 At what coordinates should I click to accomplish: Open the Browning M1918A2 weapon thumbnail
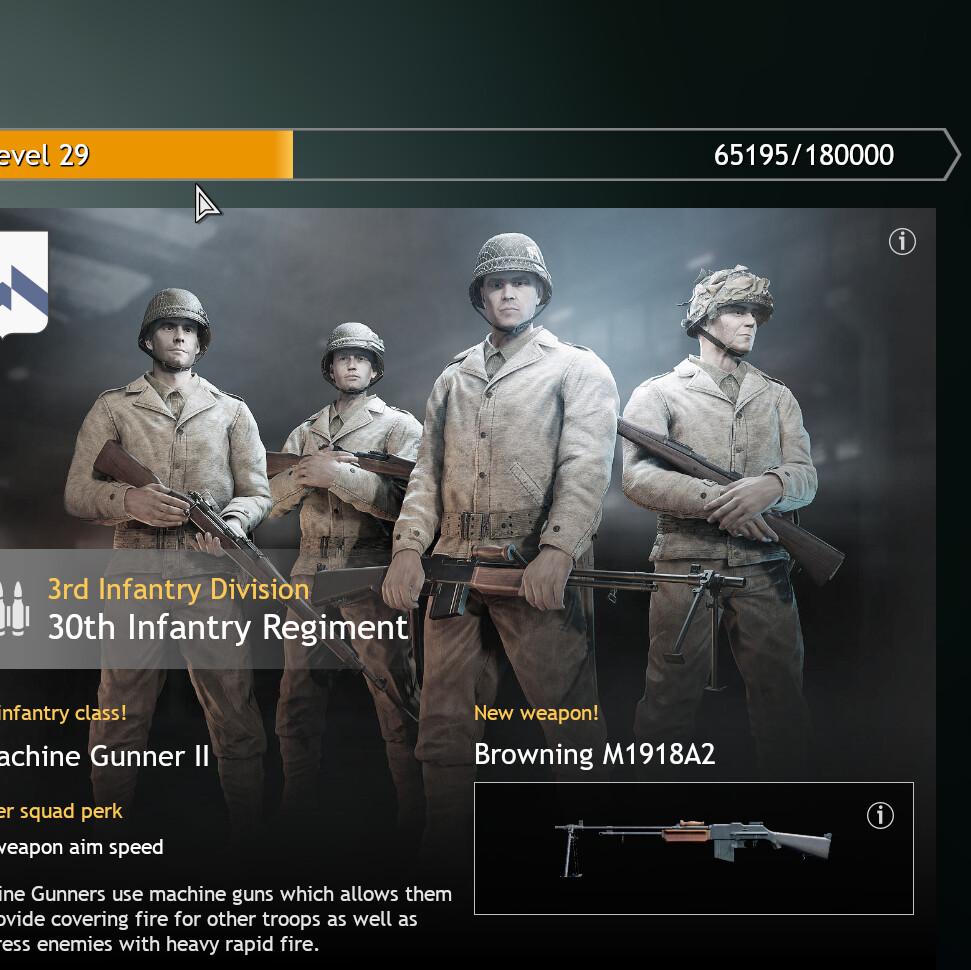694,848
